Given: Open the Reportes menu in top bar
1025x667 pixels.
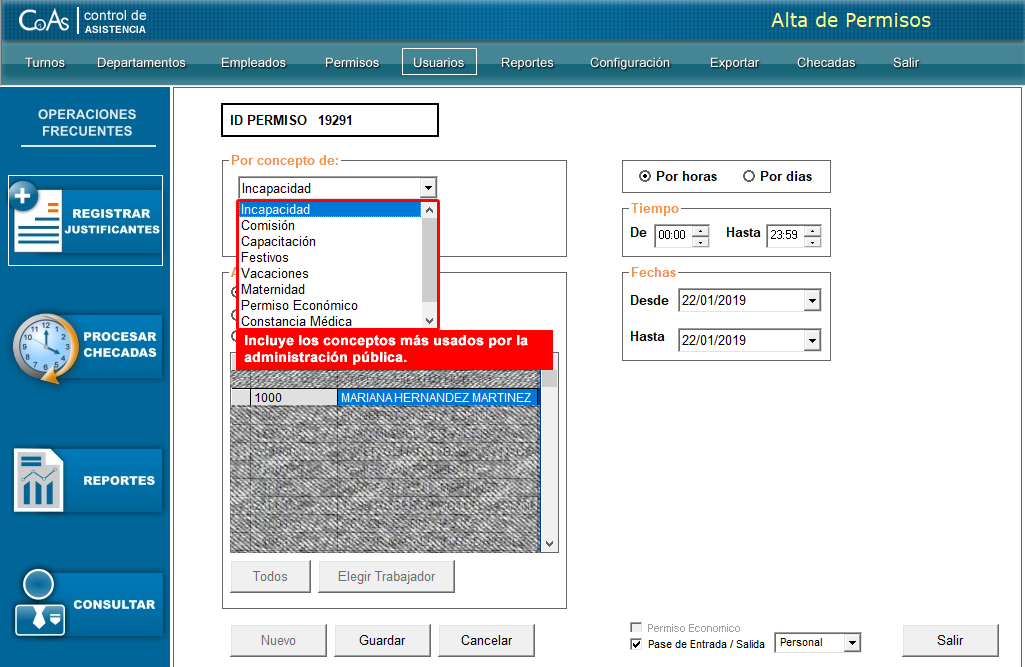Looking at the screenshot, I should (527, 62).
